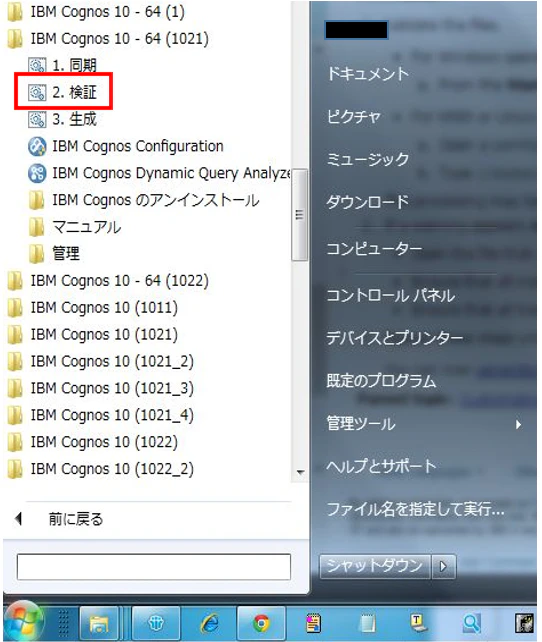Open the taskbar icon with a T screen
542x642 pixels.
point(419,622)
